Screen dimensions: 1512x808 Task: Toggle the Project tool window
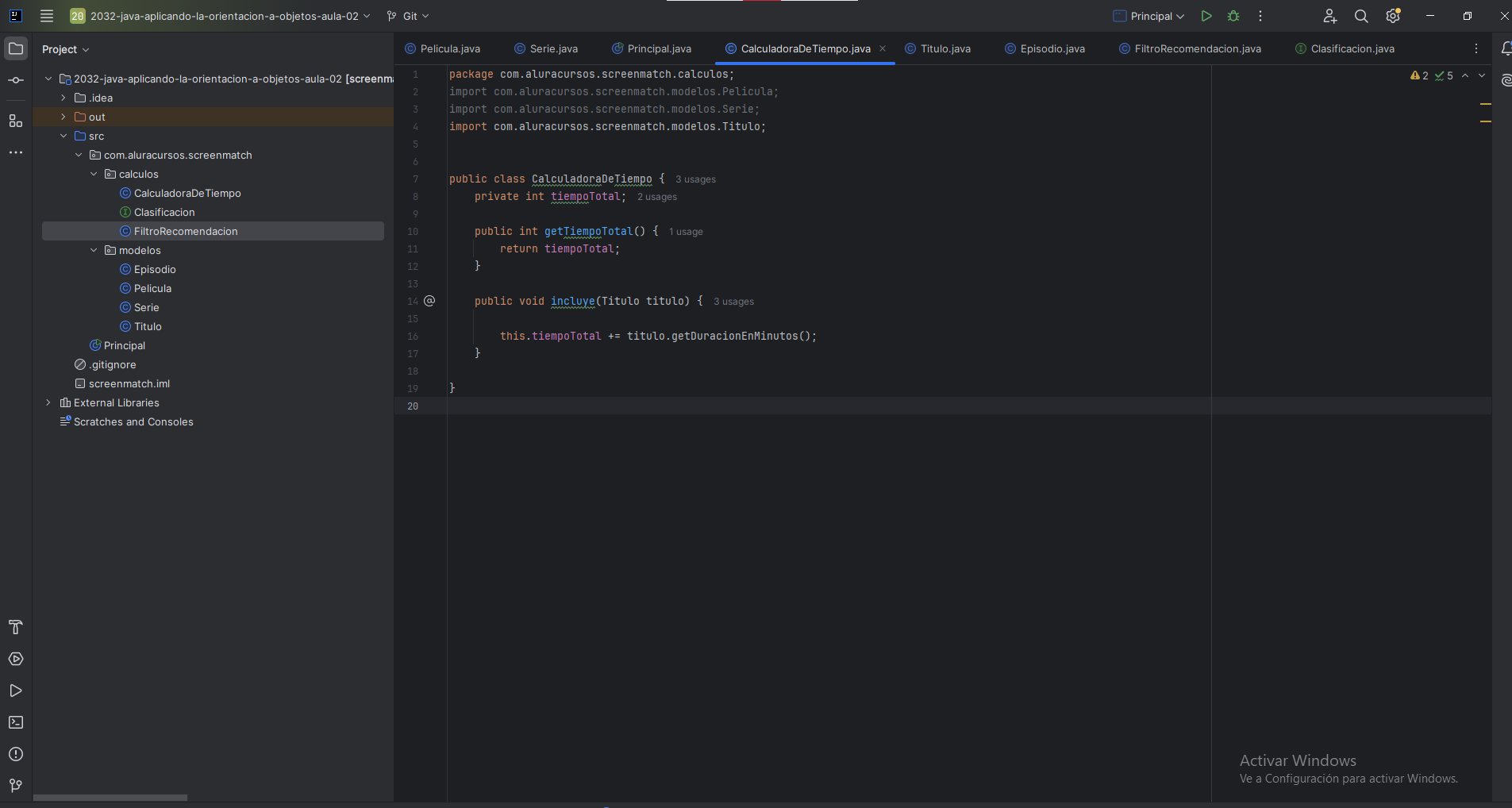coord(16,48)
